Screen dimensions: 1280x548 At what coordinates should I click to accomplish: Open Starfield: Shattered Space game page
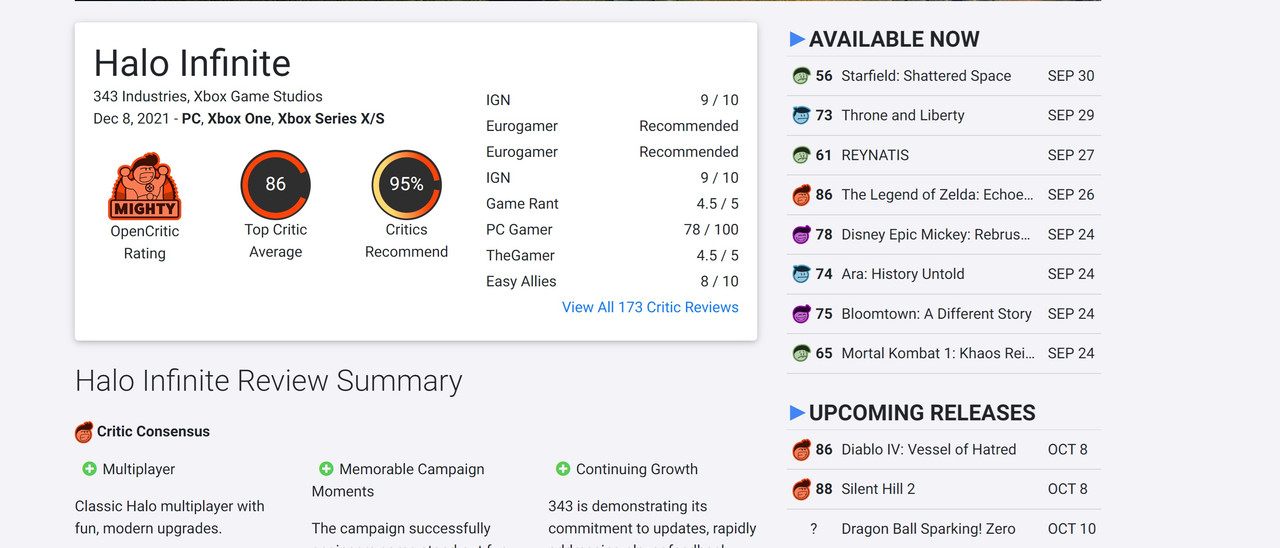pyautogui.click(x=926, y=76)
